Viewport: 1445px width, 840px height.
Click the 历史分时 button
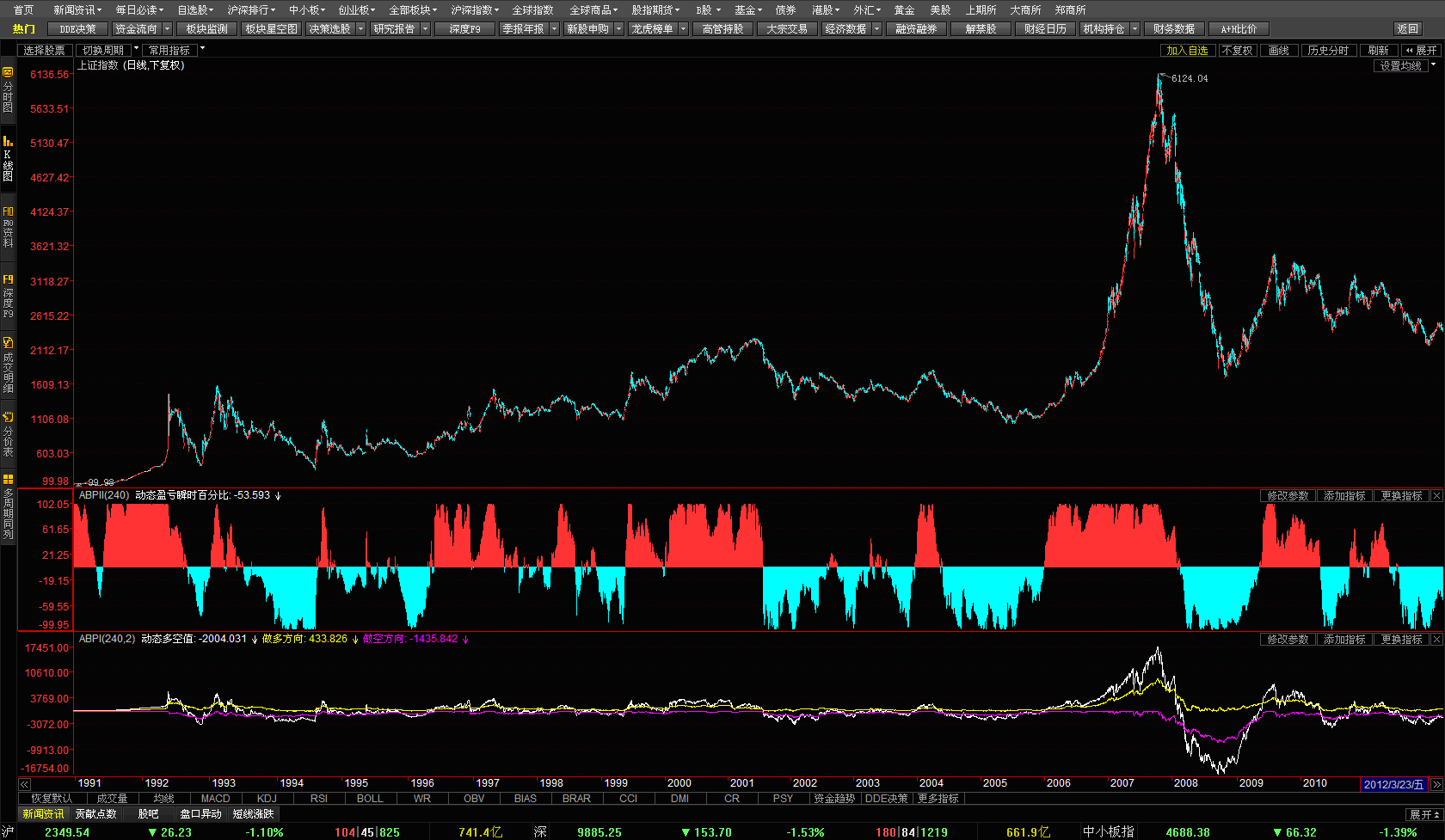pos(1328,51)
